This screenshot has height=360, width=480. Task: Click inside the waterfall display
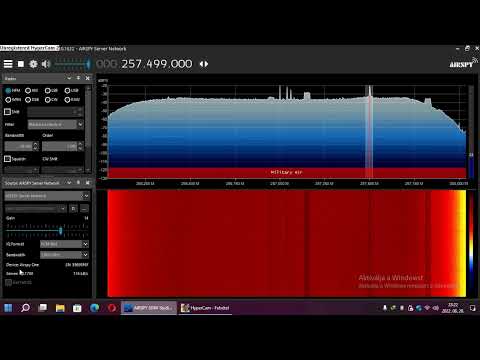(287, 243)
